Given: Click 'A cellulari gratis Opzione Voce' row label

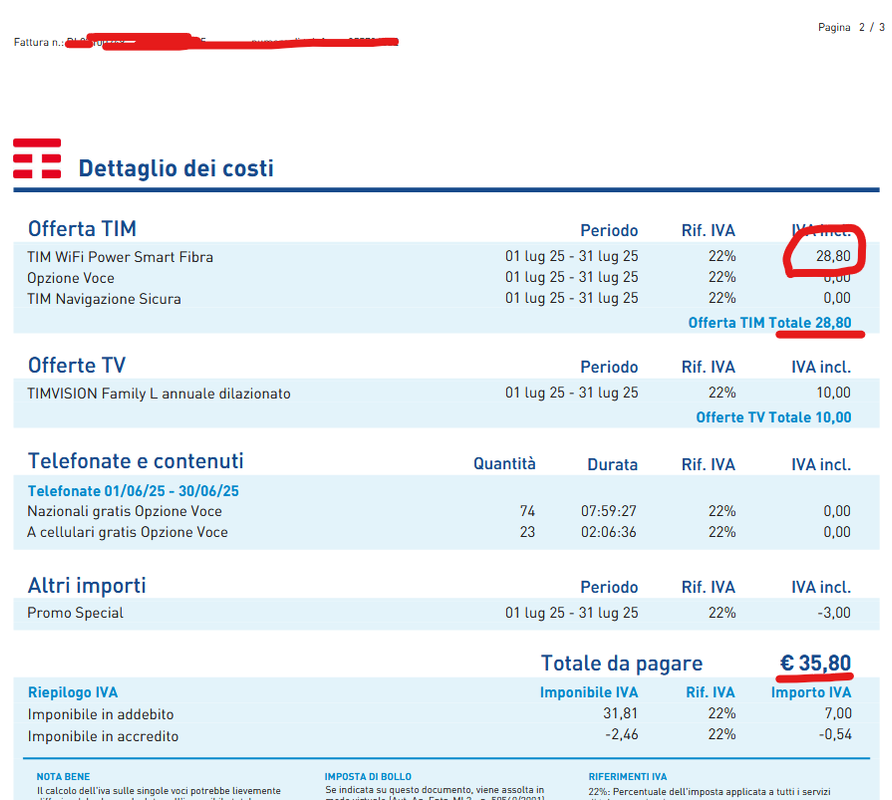Looking at the screenshot, I should tap(127, 532).
